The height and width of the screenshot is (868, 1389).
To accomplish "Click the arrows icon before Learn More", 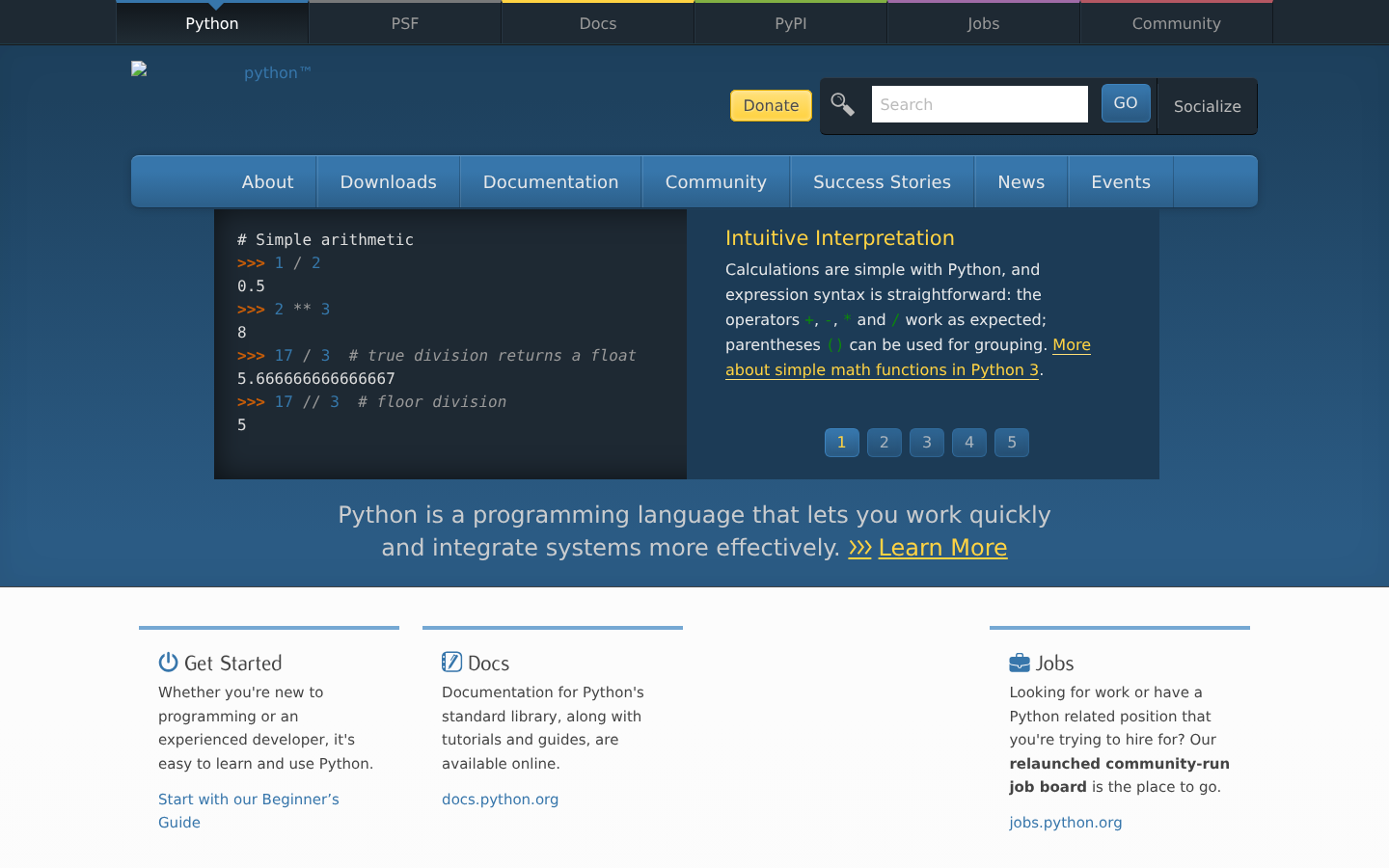I will 860,548.
